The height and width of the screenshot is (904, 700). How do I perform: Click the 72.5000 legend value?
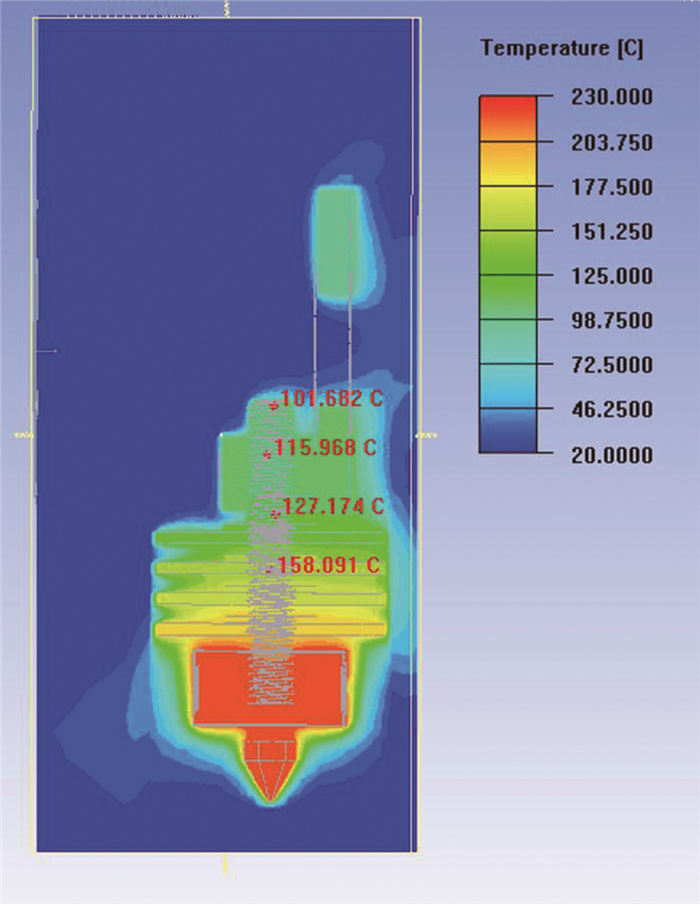pos(612,364)
